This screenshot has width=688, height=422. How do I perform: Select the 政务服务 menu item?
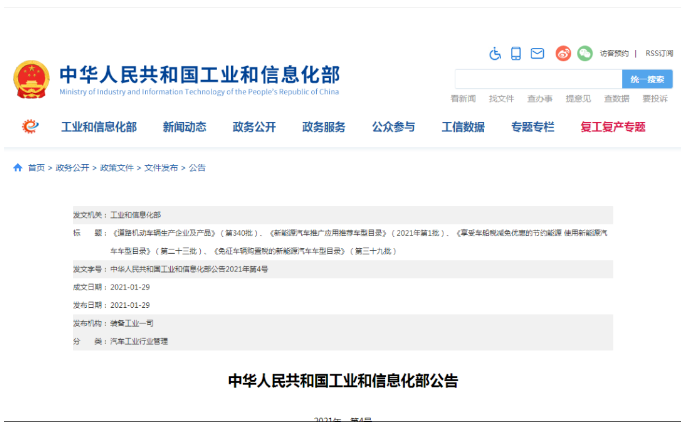pos(324,127)
